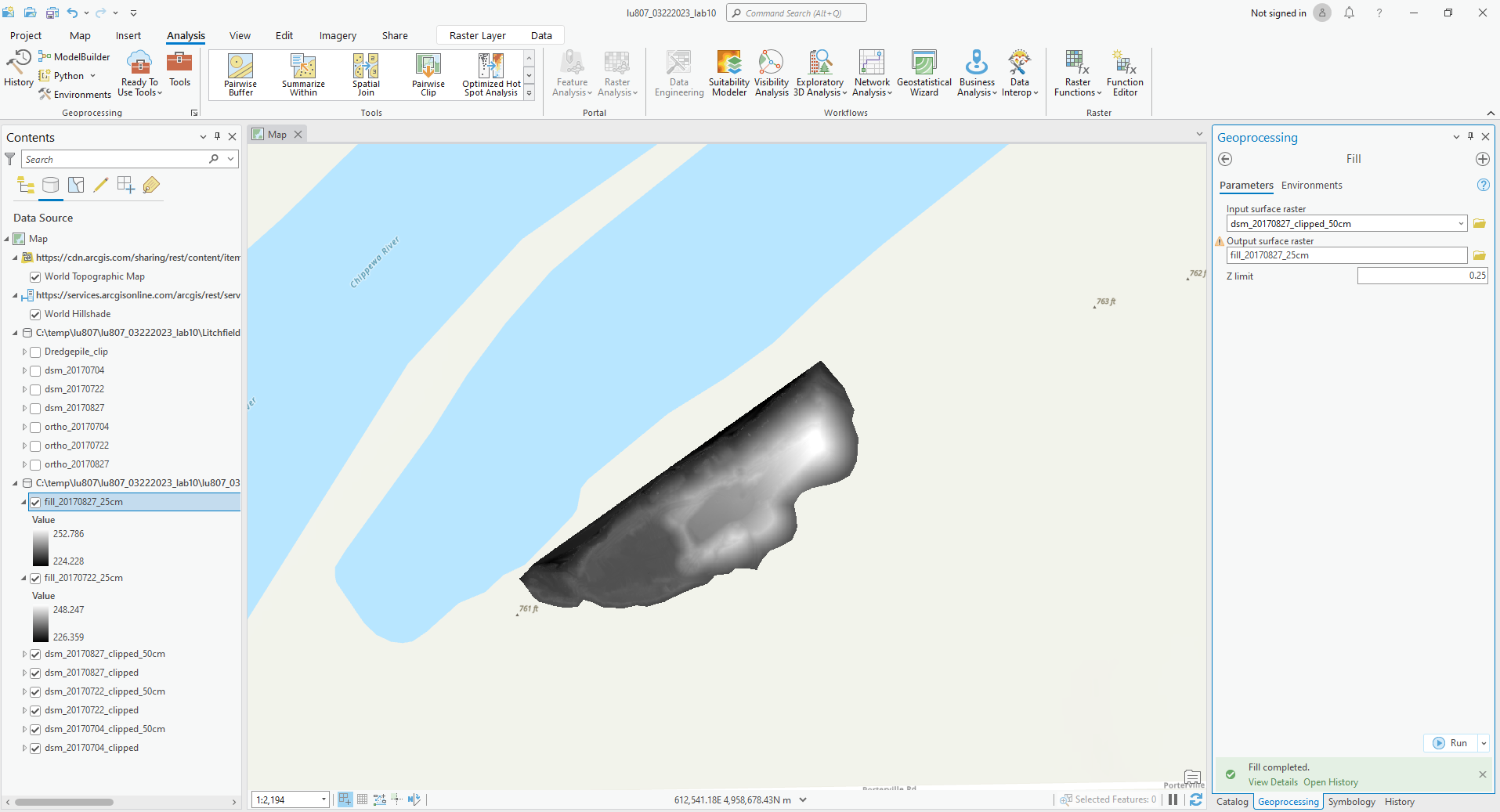Toggle World Hillshade layer visibility
Viewport: 1500px width, 812px height.
pos(35,314)
